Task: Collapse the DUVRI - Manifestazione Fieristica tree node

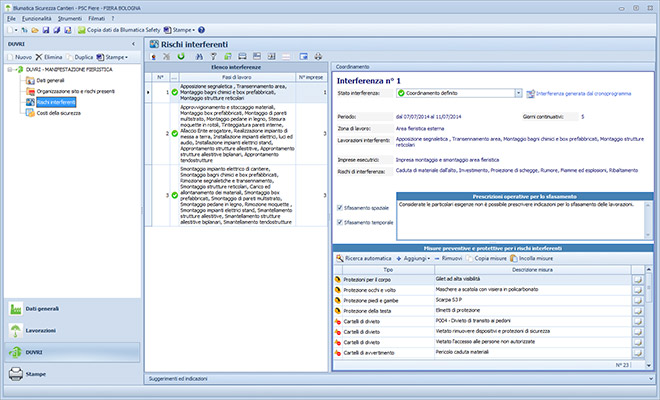Action: click(x=9, y=70)
